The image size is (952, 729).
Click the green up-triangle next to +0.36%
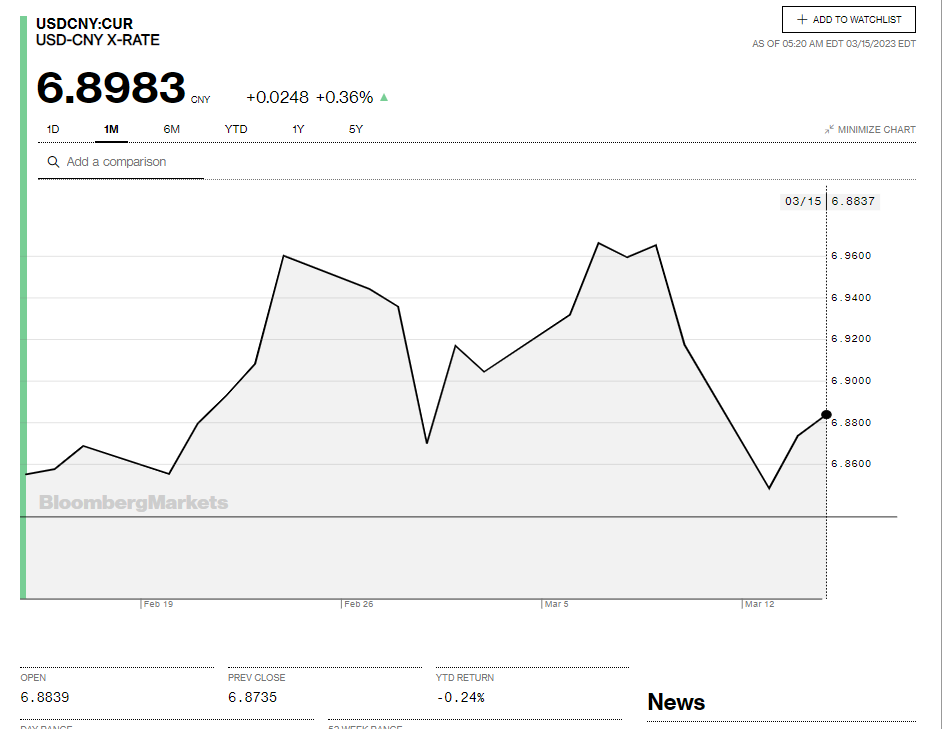(x=384, y=97)
